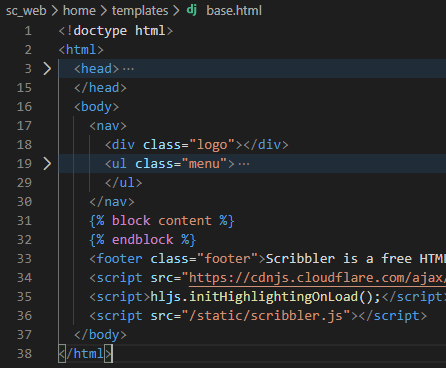Click line number 16
This screenshot has width=446, height=368.
point(24,107)
